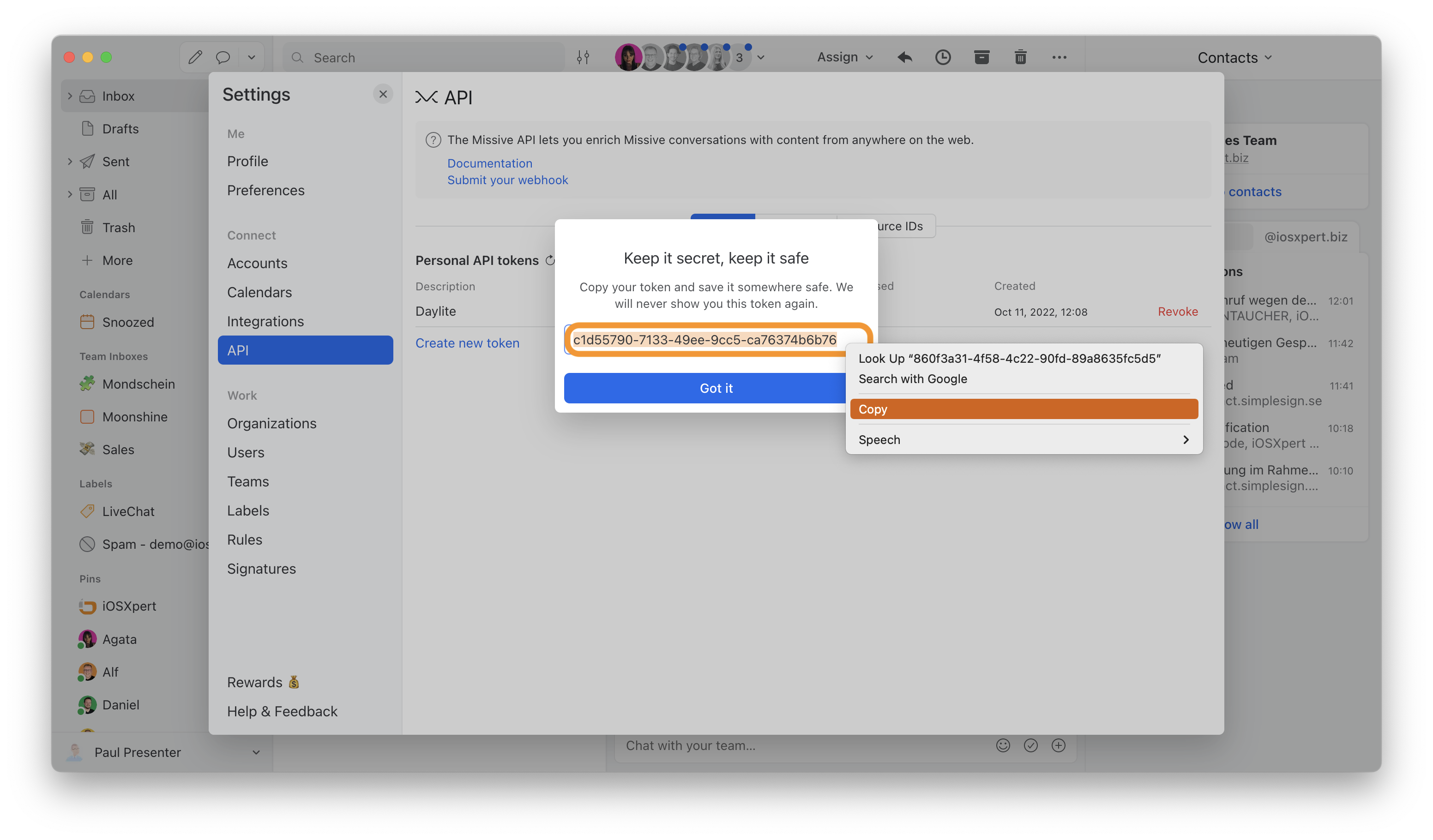Open Organizations settings

click(x=271, y=423)
